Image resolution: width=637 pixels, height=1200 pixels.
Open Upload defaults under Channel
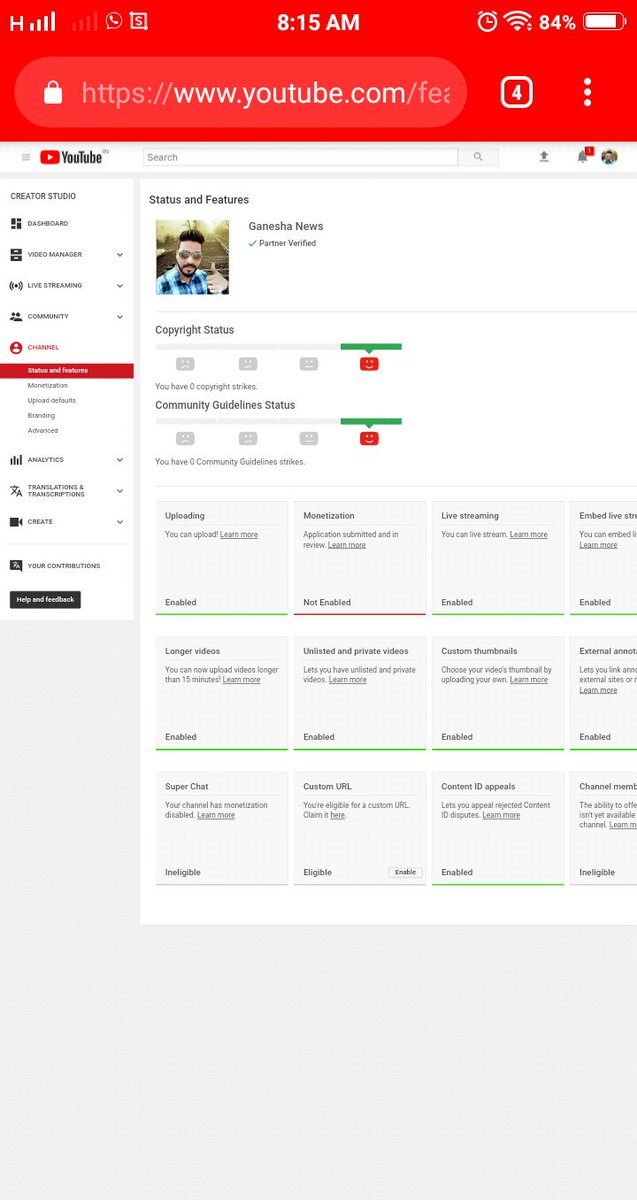coord(52,401)
